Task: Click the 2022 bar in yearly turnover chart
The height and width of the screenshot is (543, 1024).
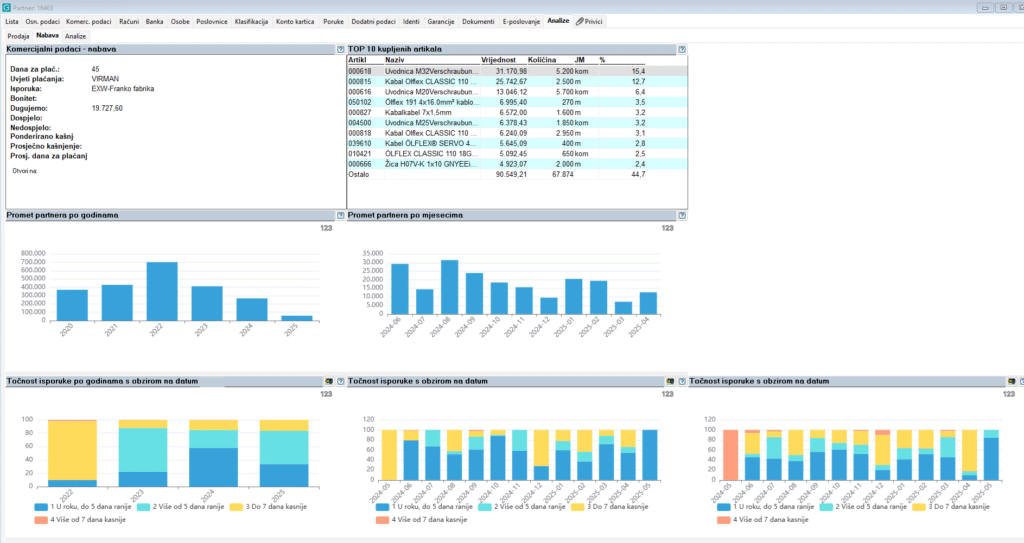Action: click(x=162, y=291)
